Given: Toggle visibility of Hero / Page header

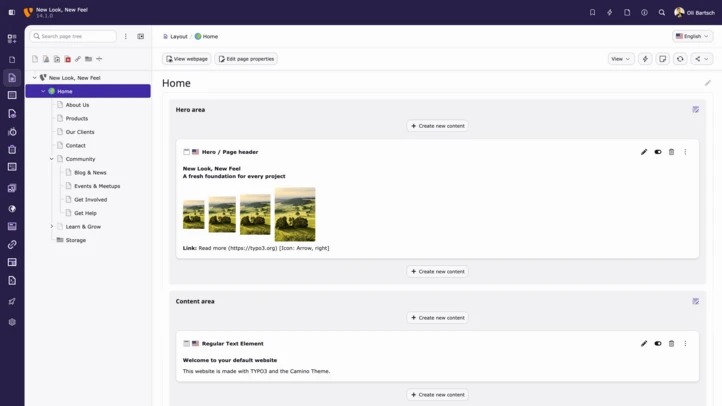Looking at the screenshot, I should 658,152.
